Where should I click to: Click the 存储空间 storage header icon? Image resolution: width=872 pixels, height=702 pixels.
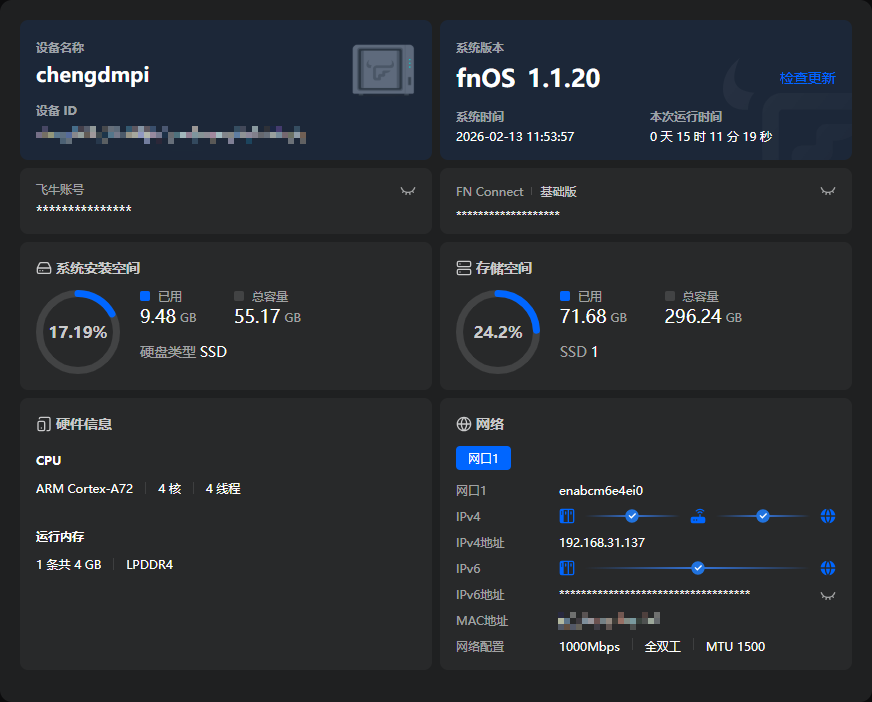point(463,268)
